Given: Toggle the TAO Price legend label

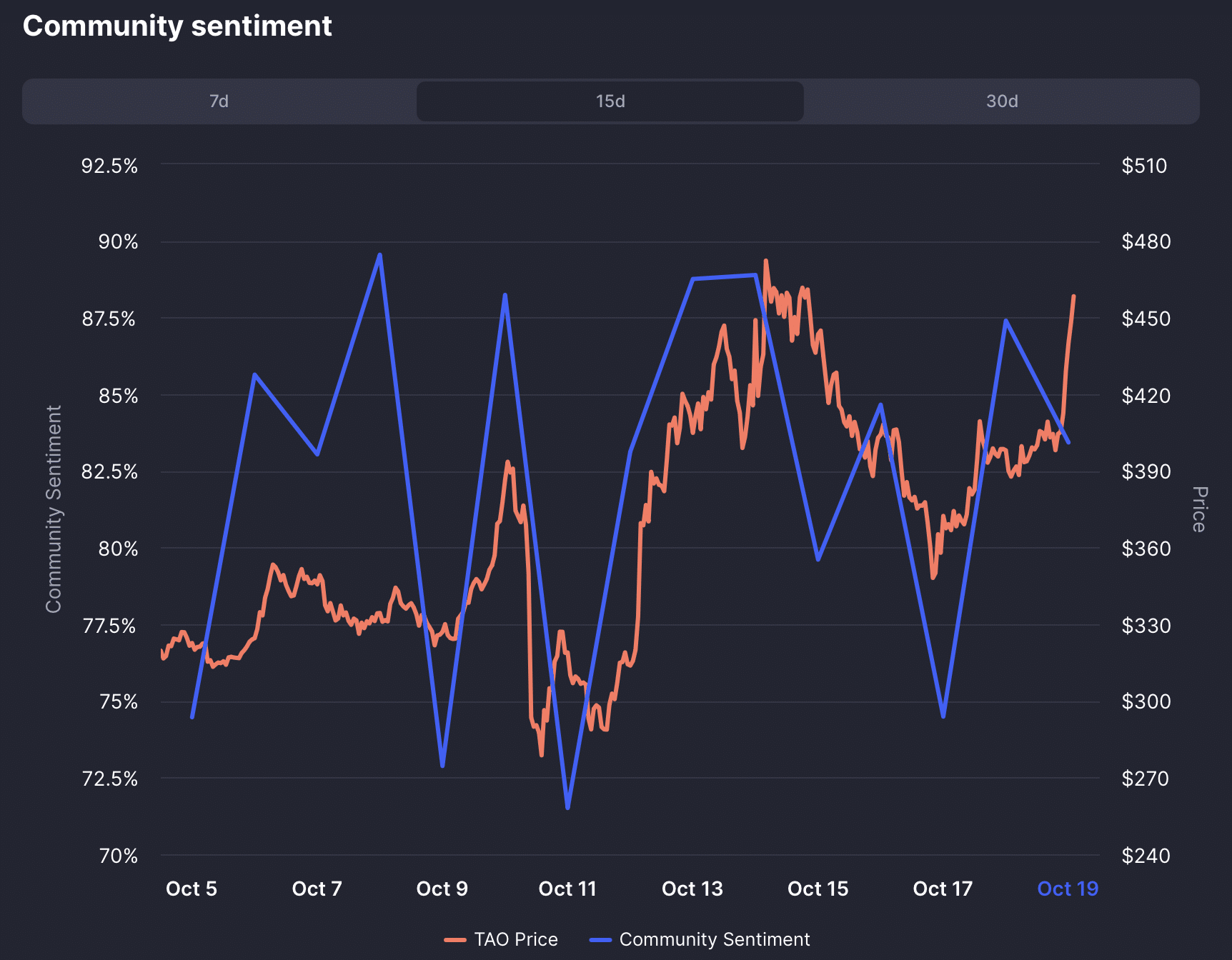Looking at the screenshot, I should (x=516, y=939).
